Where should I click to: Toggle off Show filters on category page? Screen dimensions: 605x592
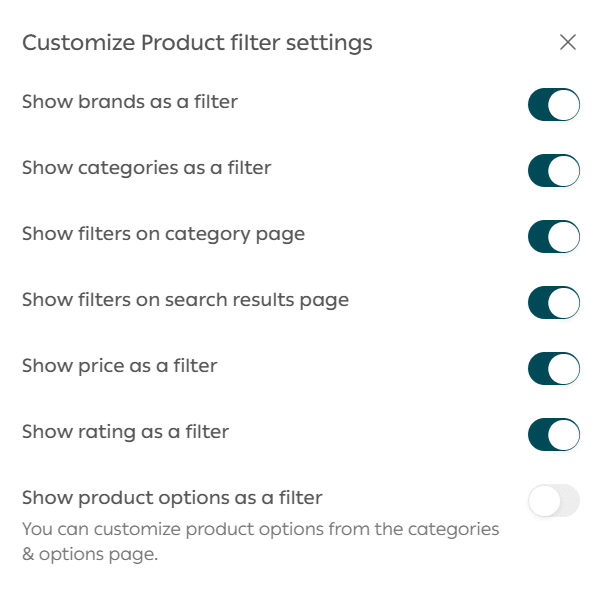(554, 236)
